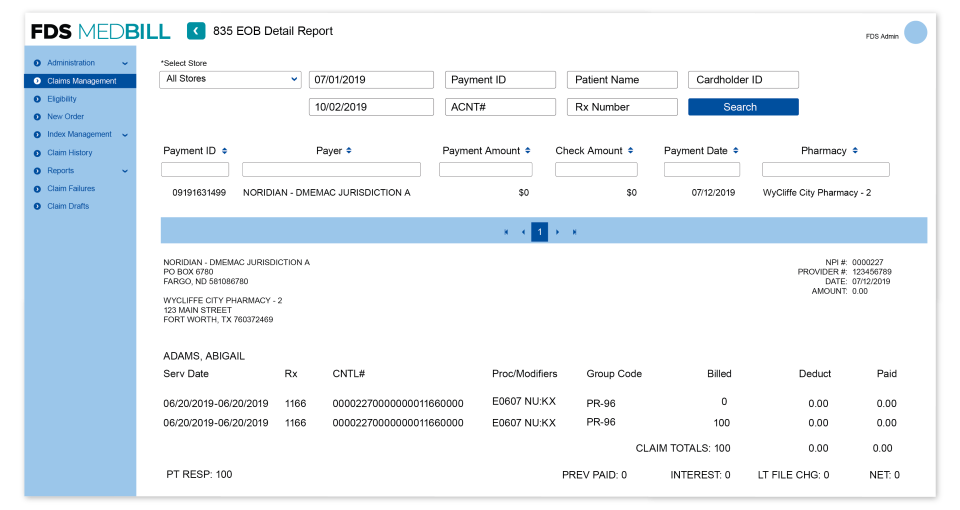The height and width of the screenshot is (510, 960).
Task: Click the New Order sidebar bullet icon
Action: click(37, 117)
